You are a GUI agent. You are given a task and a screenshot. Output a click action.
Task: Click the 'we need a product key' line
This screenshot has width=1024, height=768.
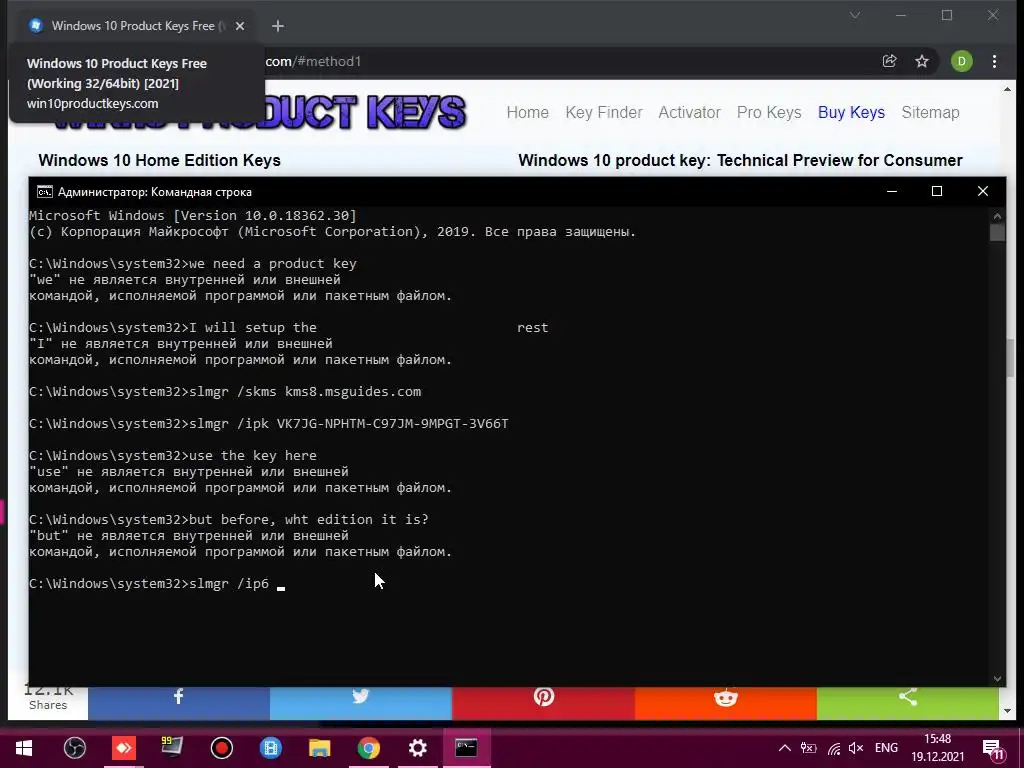[273, 264]
